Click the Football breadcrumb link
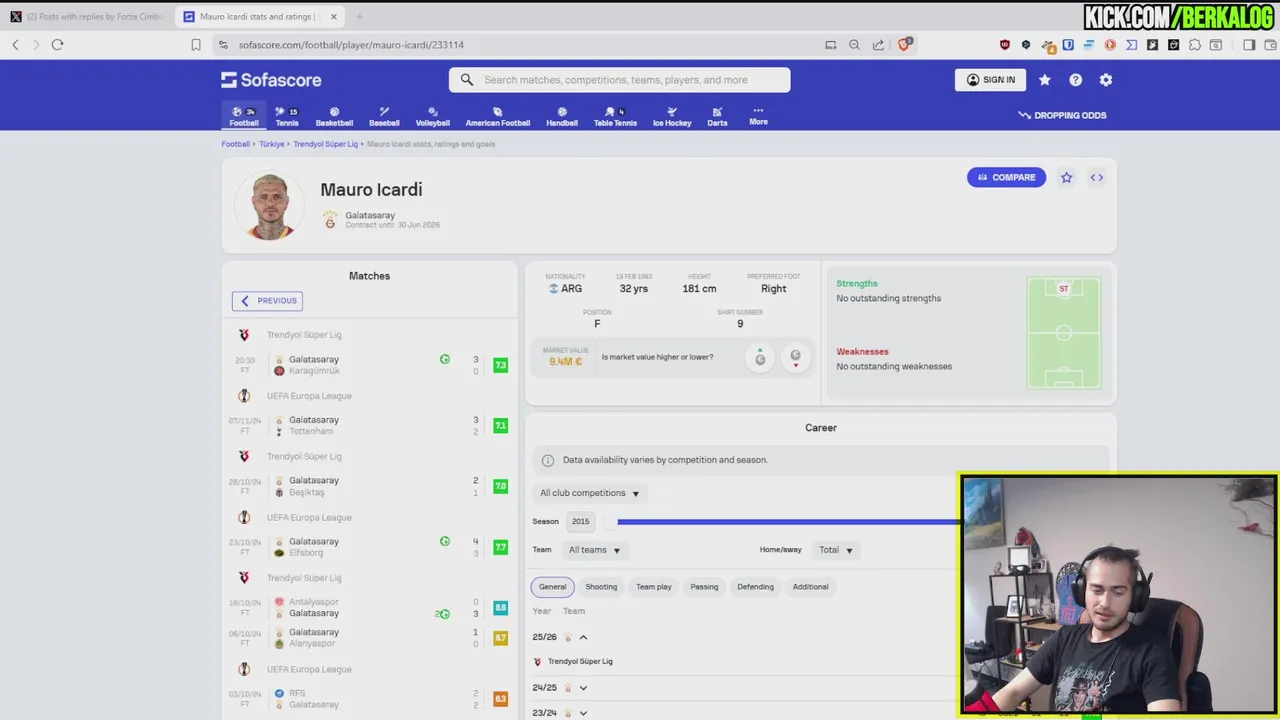 (236, 144)
